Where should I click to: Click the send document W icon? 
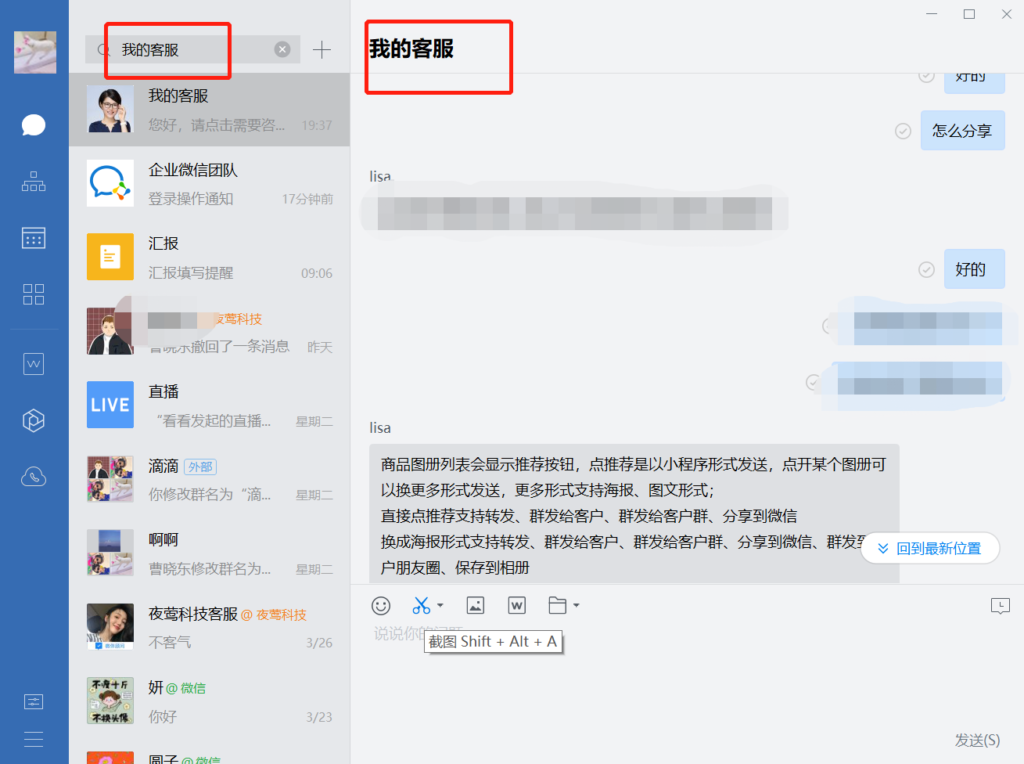[517, 605]
